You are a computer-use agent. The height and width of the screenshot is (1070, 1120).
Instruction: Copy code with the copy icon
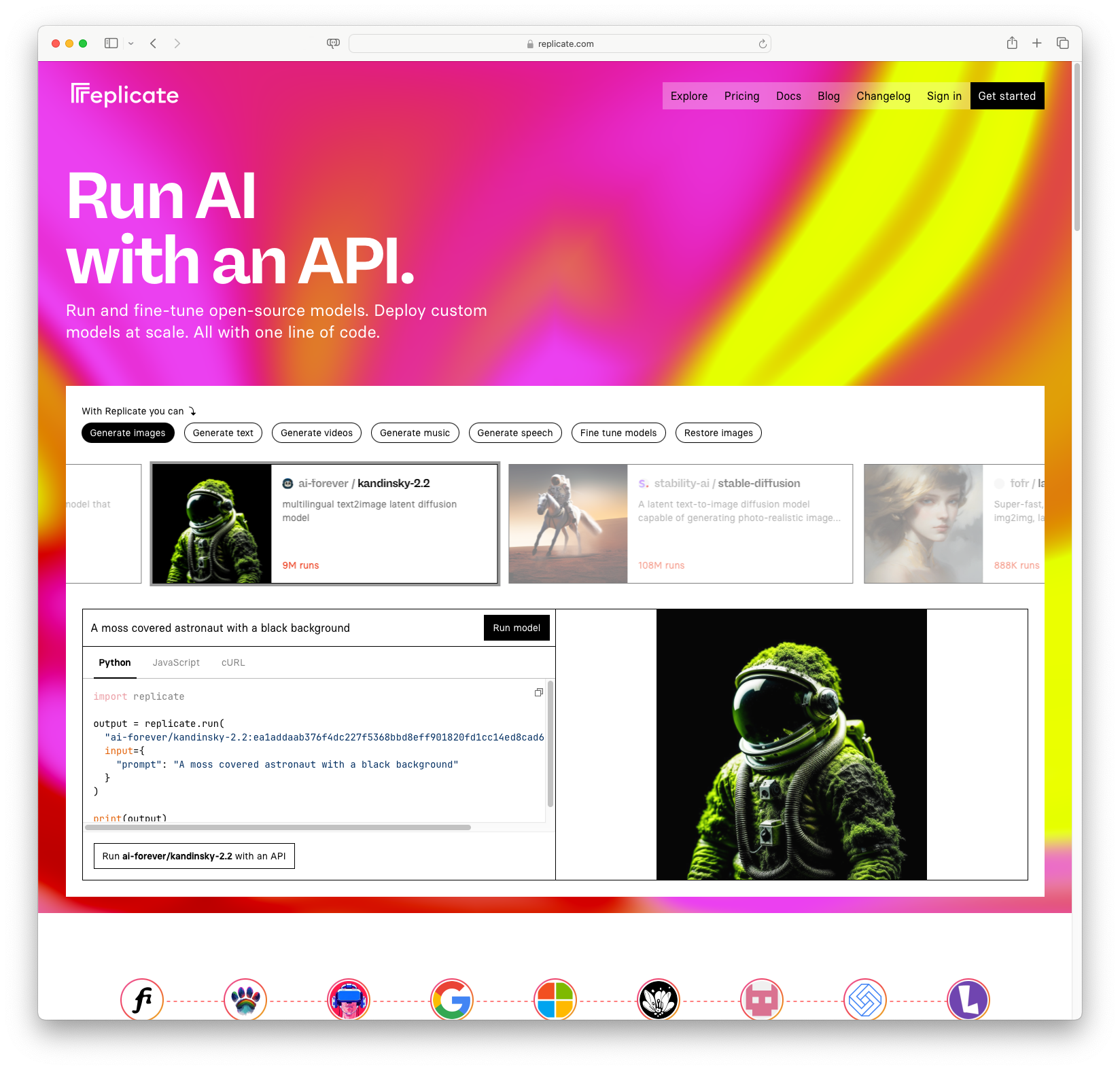[539, 692]
